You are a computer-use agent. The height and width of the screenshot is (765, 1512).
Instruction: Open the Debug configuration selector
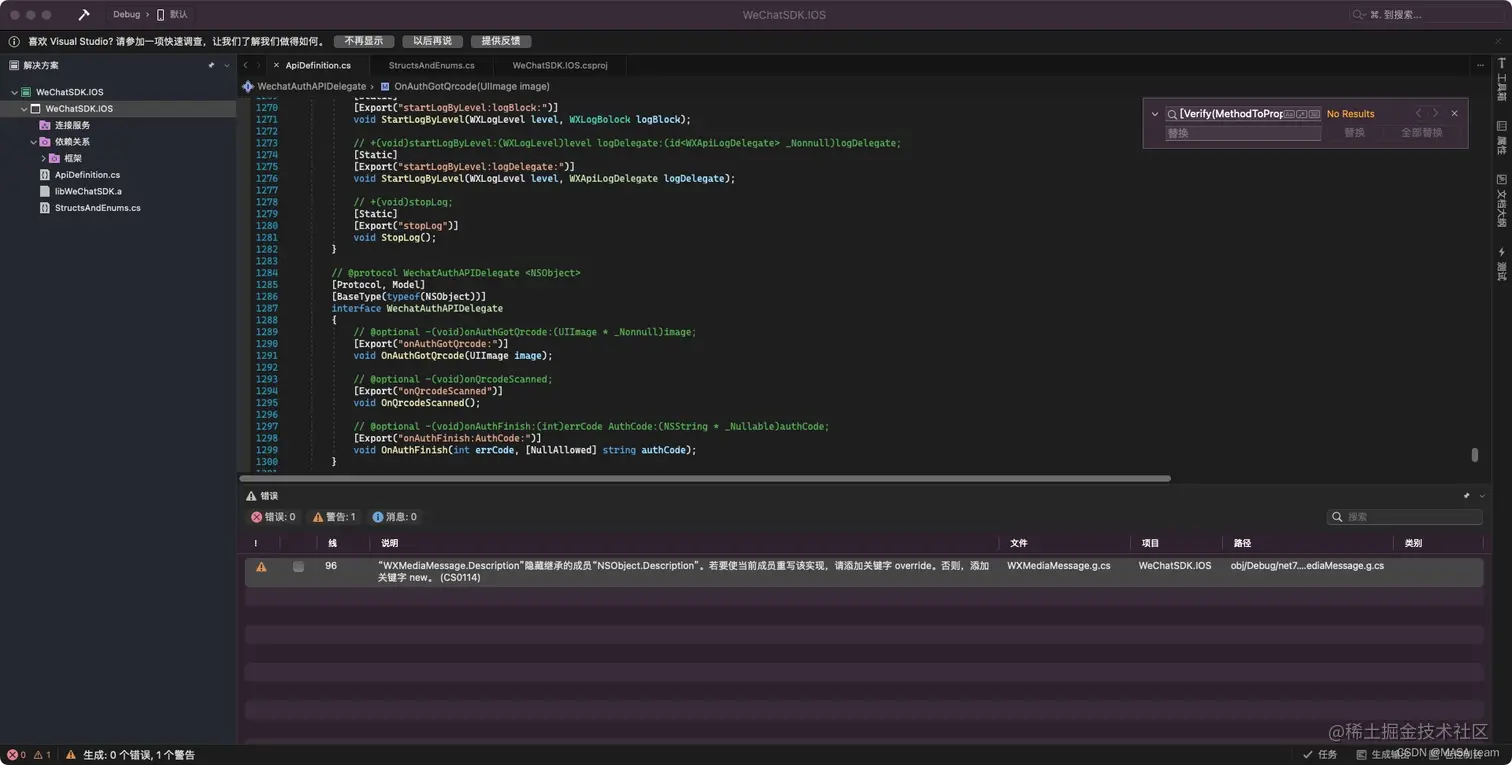coord(126,15)
